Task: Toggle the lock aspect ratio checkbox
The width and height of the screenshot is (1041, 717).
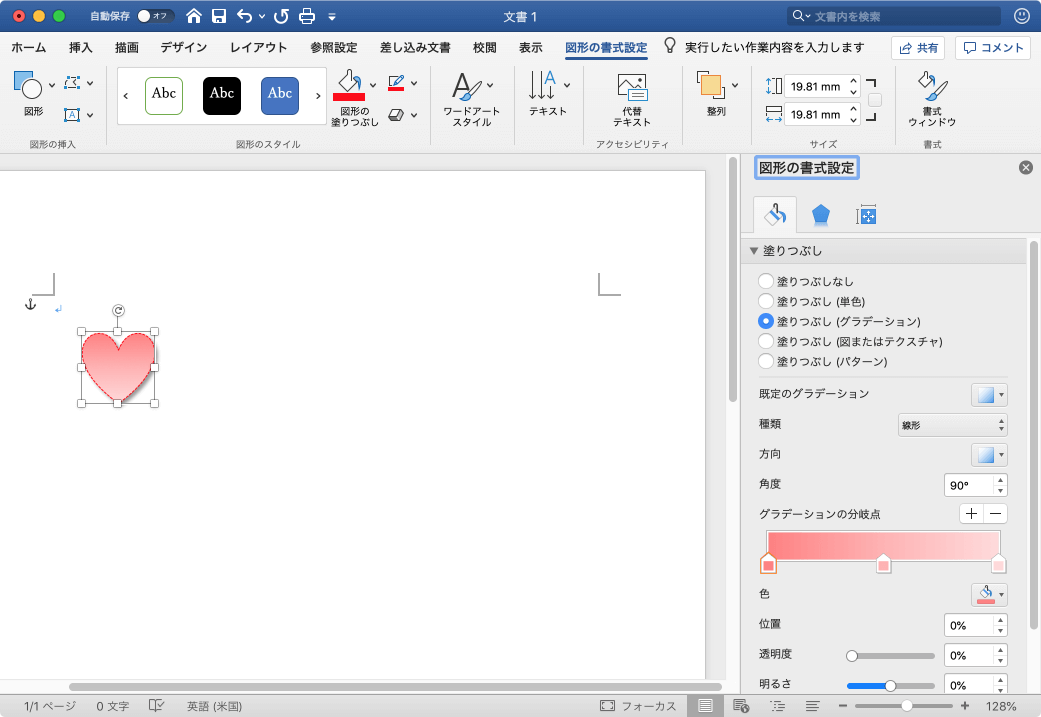Action: tap(875, 100)
